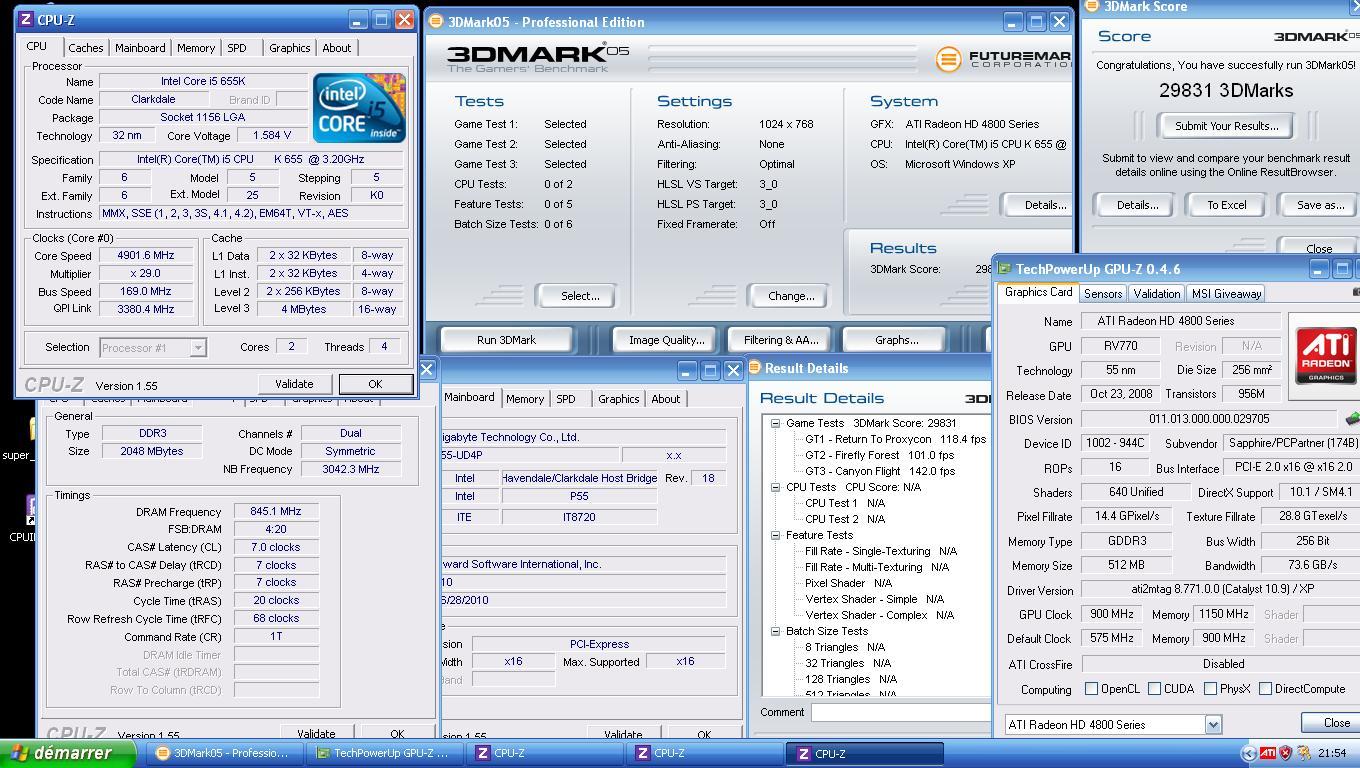Image resolution: width=1360 pixels, height=768 pixels.
Task: Click the 3DMark05 orange title bar icon
Action: click(436, 22)
